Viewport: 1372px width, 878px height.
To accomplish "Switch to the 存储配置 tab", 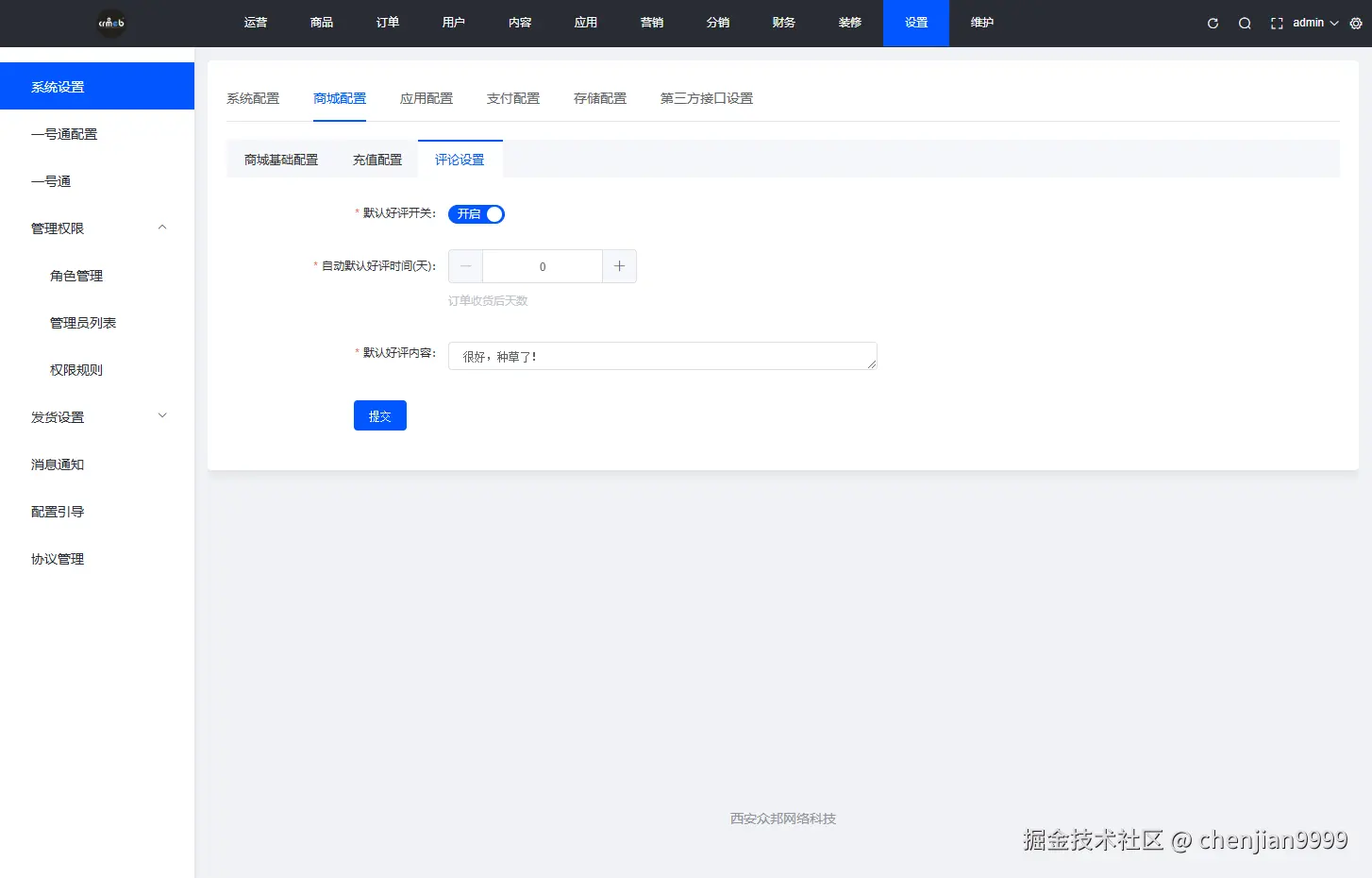I will pos(600,98).
